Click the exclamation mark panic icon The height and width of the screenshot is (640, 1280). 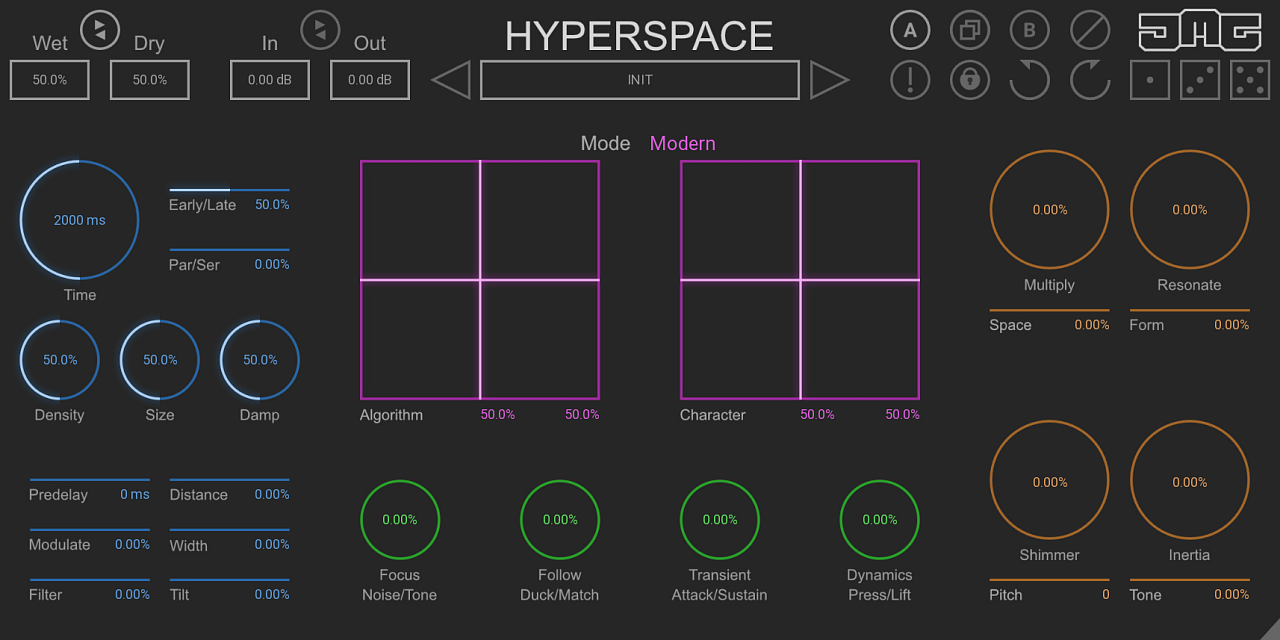[909, 80]
